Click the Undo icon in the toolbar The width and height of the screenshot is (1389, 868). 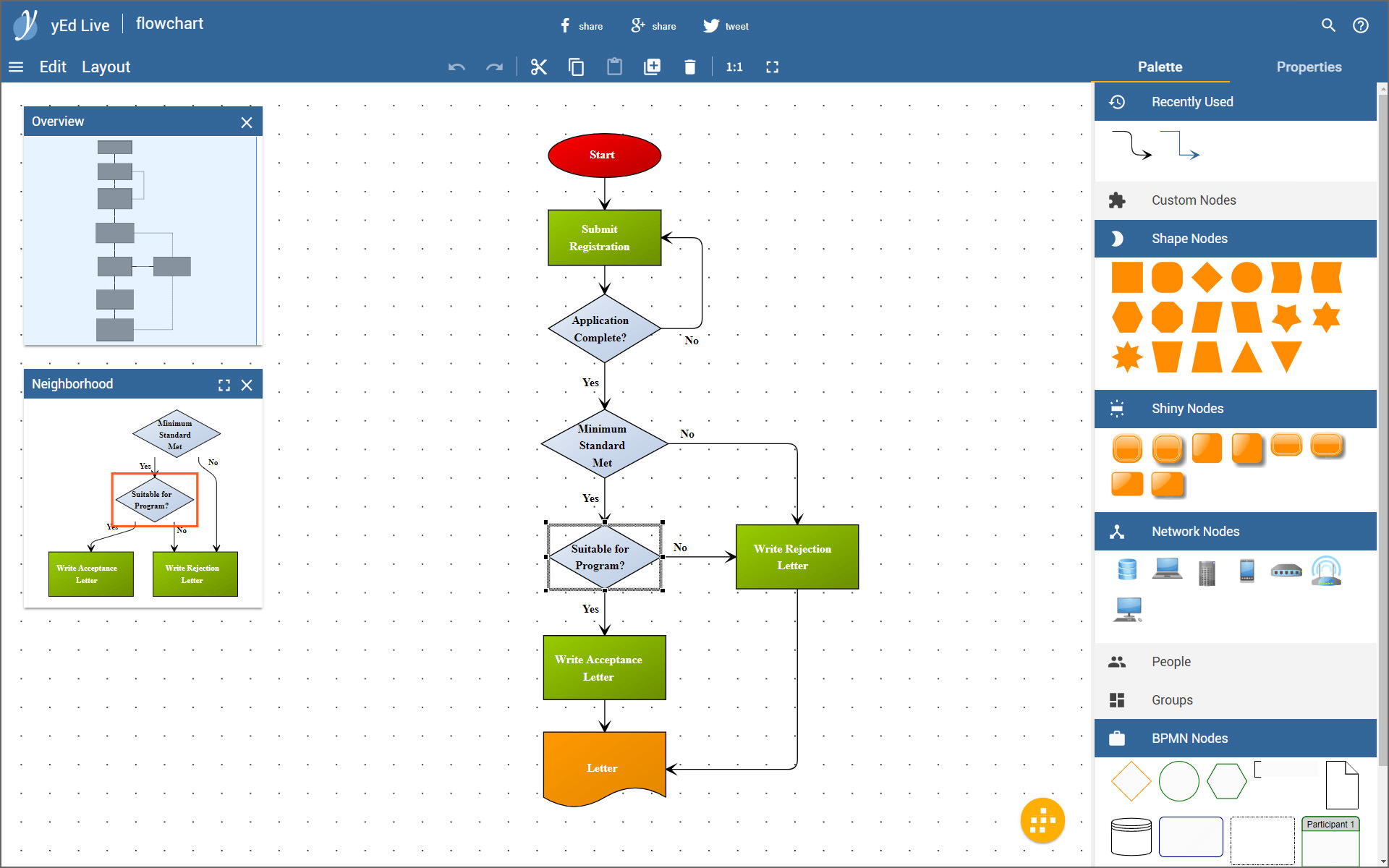click(x=455, y=67)
